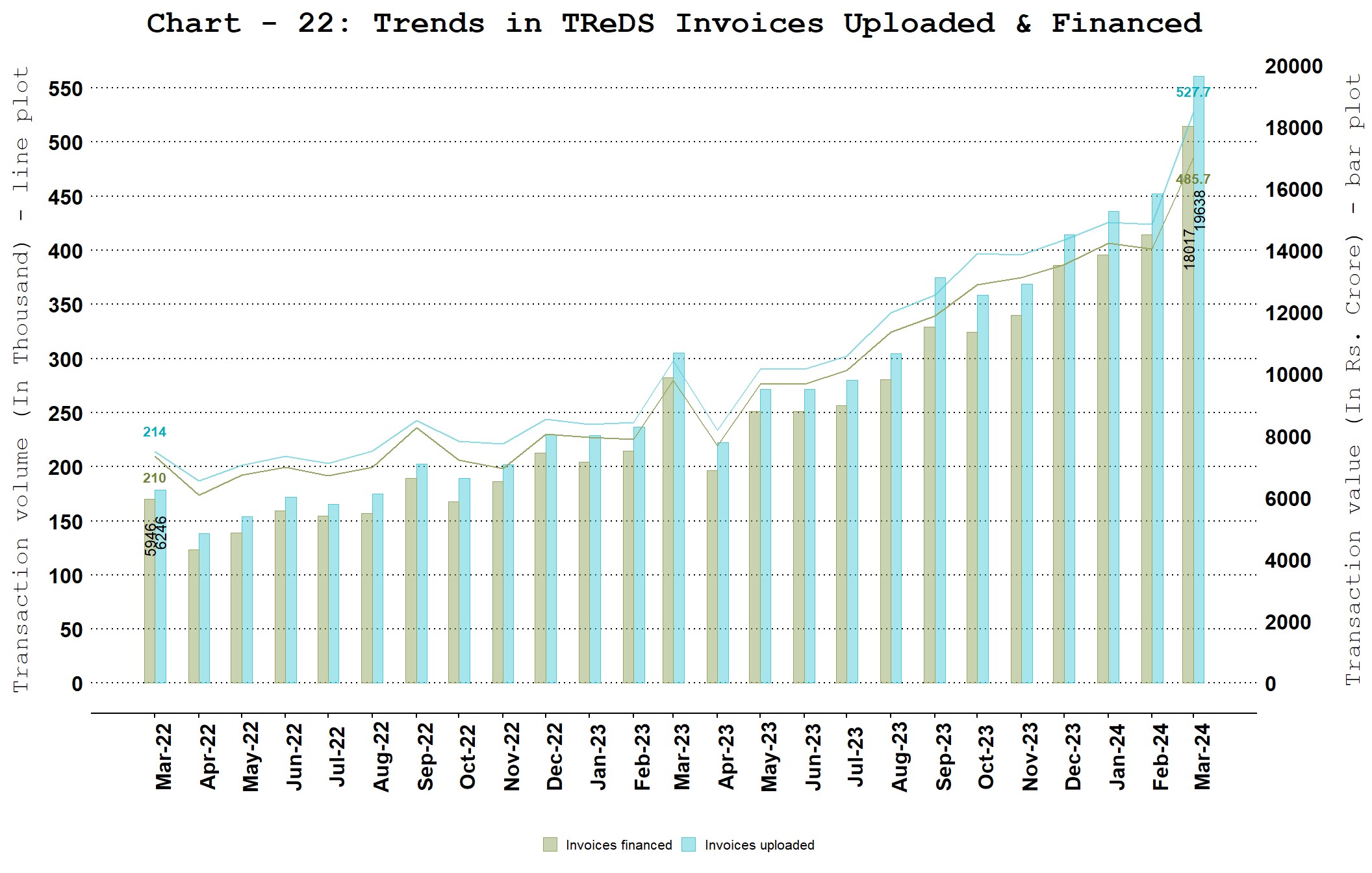Image resolution: width=1372 pixels, height=873 pixels.
Task: Click the Mar-23 invoices uploaded bar
Action: 679,518
